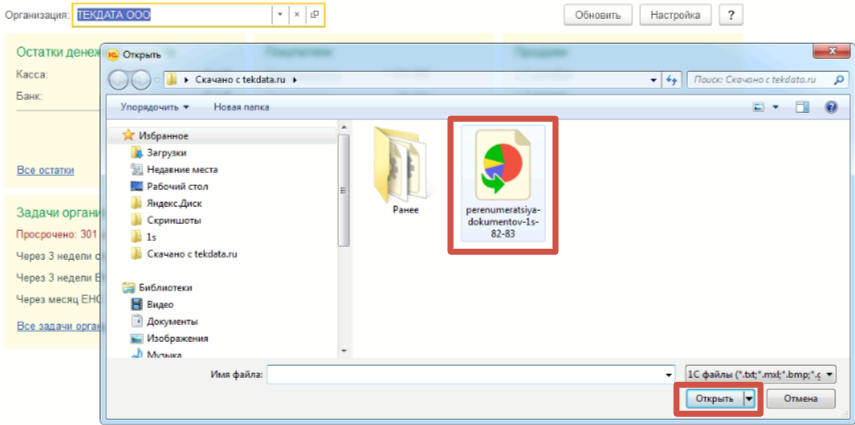
Task: Click the refresh address icon
Action: coord(671,80)
